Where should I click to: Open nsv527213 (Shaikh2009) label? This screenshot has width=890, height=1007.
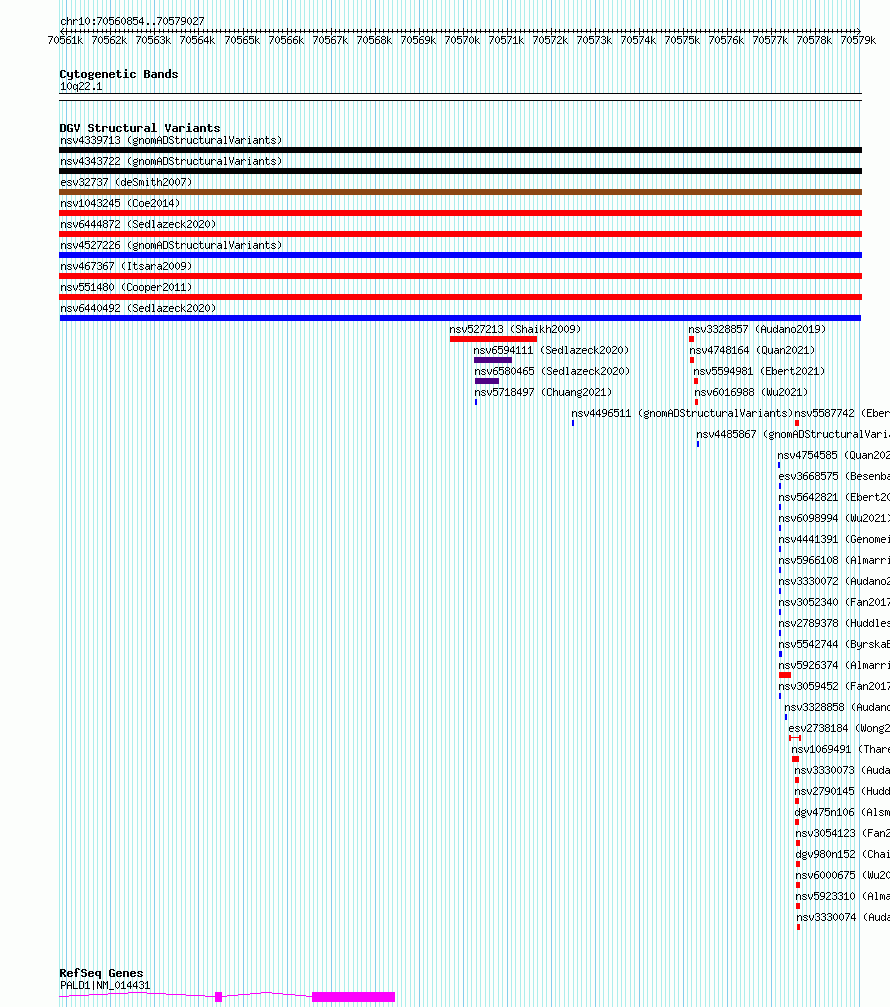pos(515,329)
